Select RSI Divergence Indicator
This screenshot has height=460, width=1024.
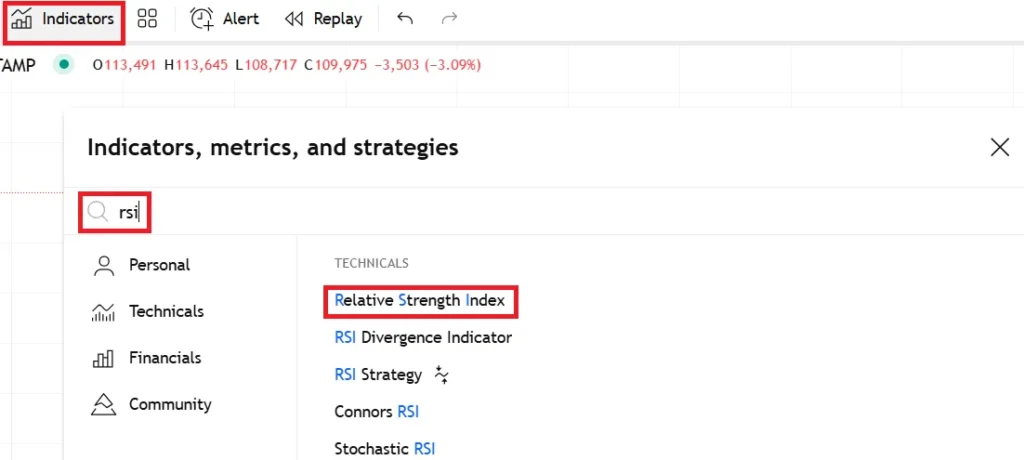423,337
